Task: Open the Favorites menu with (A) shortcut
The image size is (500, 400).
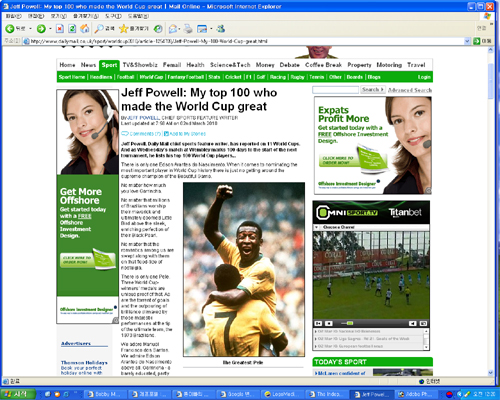Action: click(x=86, y=16)
